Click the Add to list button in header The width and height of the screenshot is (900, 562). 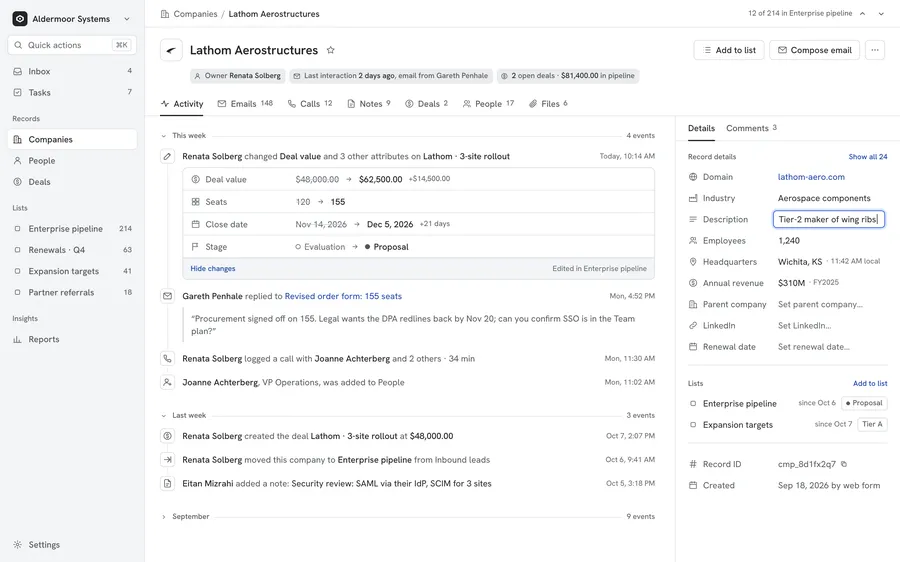729,50
